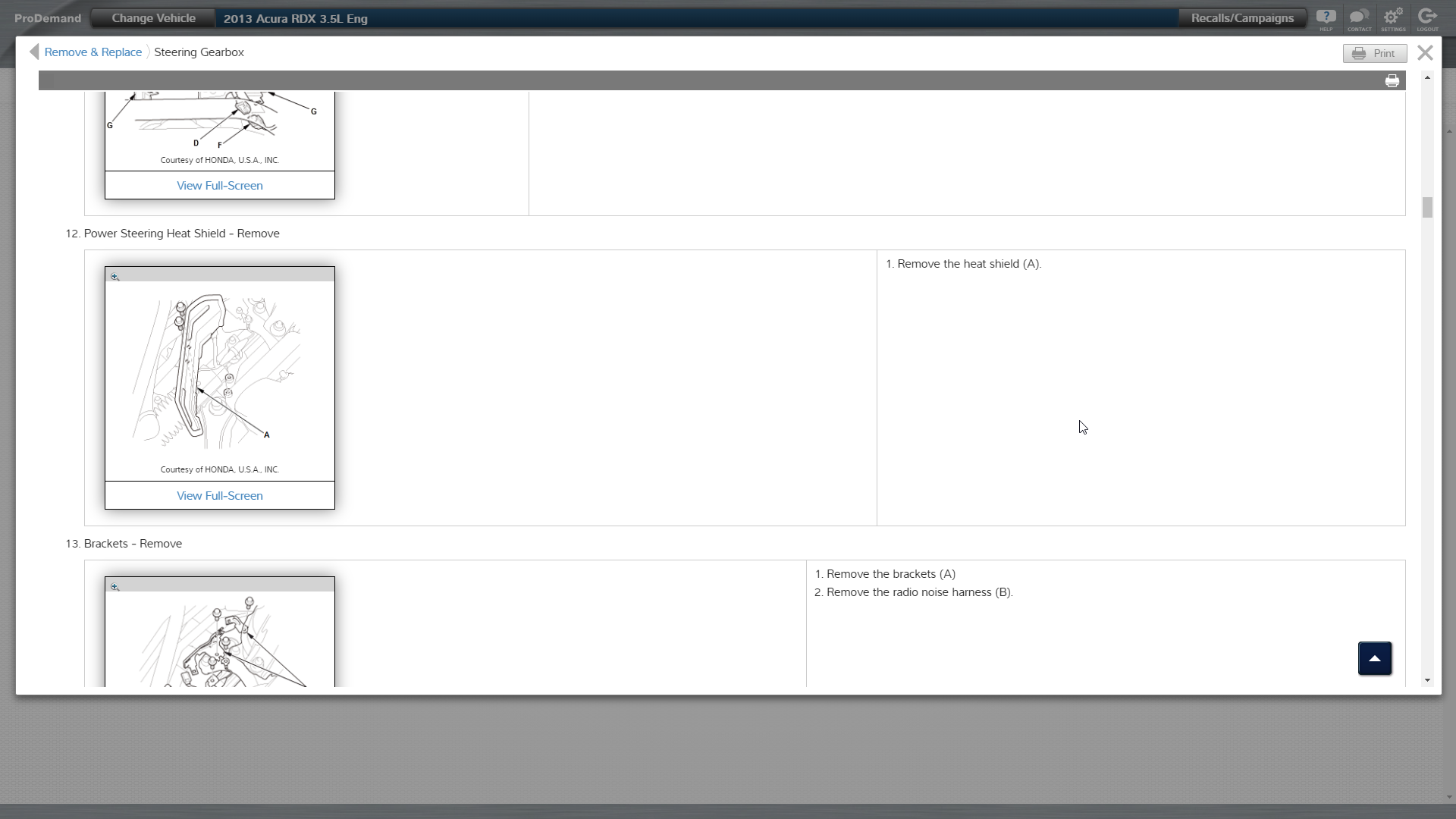Zoom brackets diagram with magnifier icon

click(115, 586)
